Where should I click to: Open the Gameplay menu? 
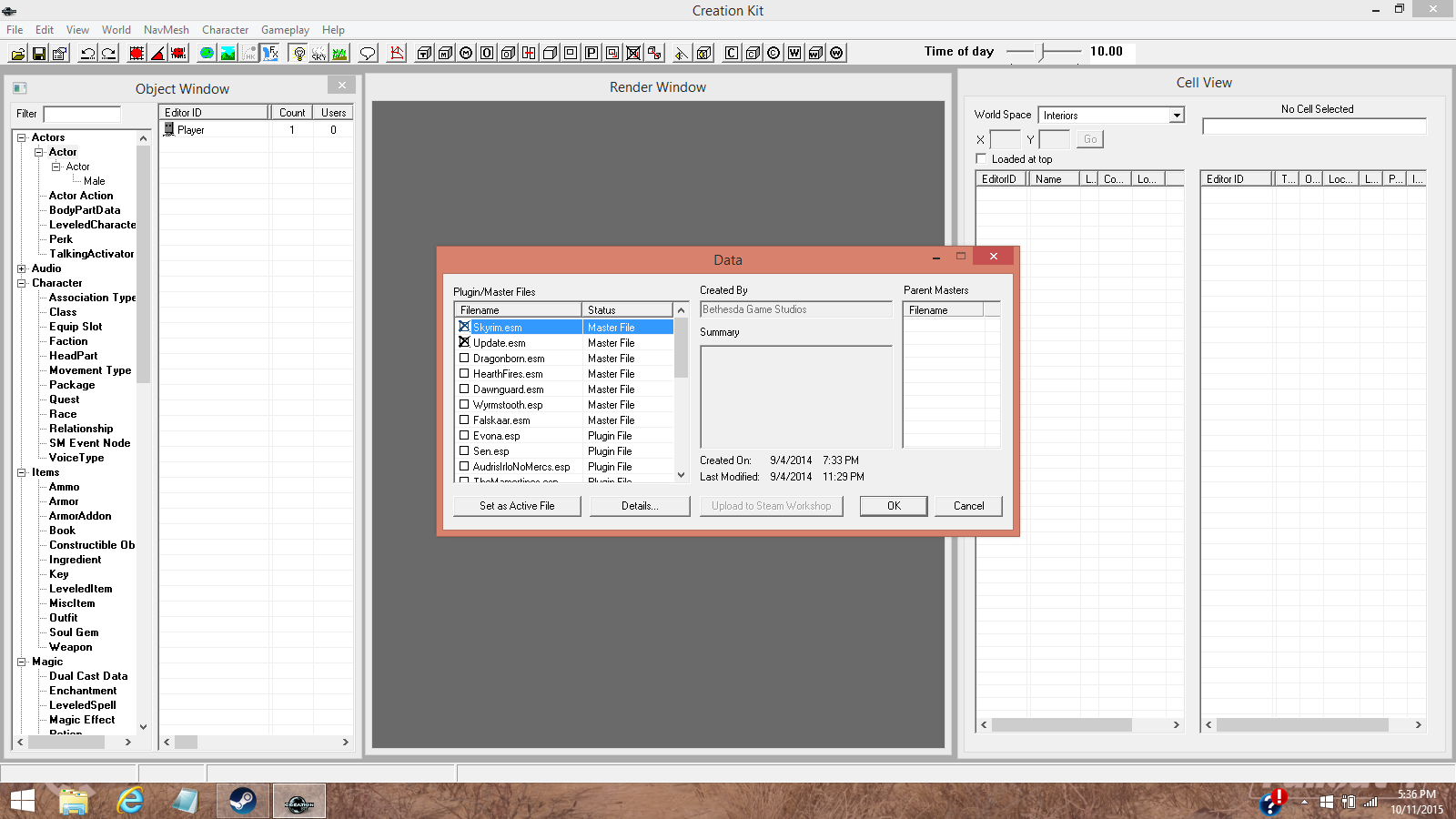[285, 30]
